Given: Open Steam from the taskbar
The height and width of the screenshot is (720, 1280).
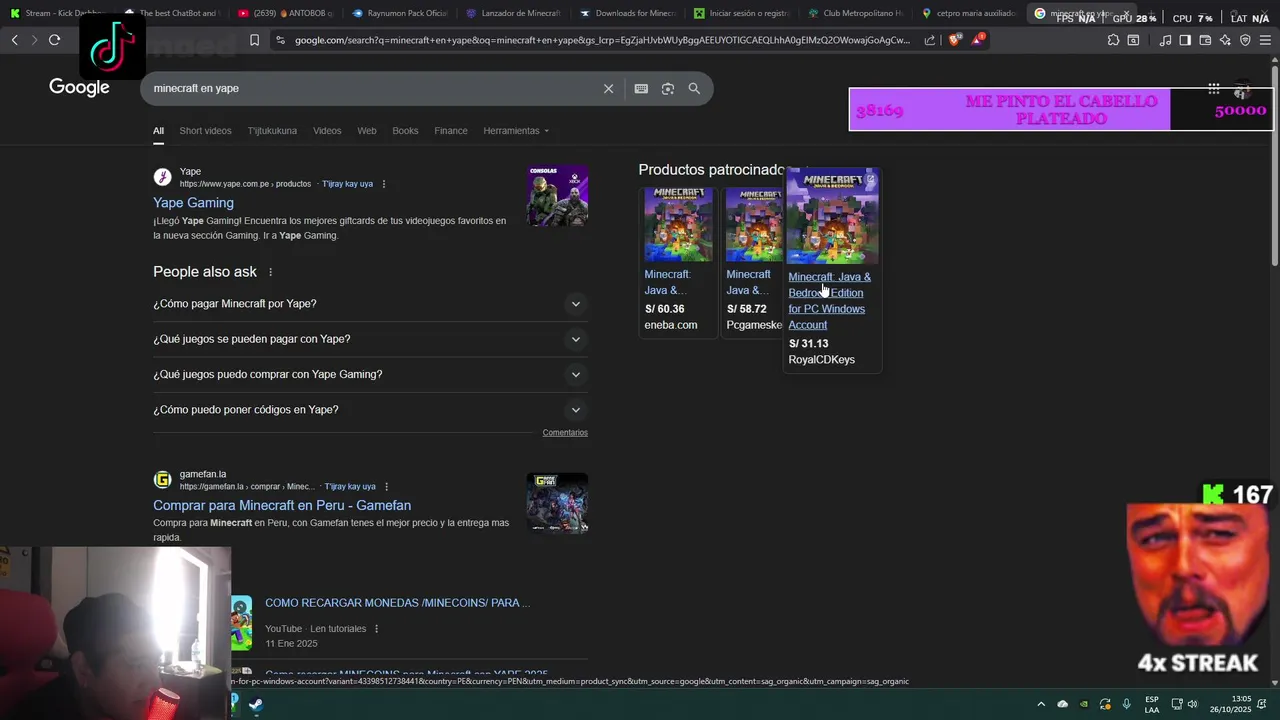Looking at the screenshot, I should click(256, 704).
